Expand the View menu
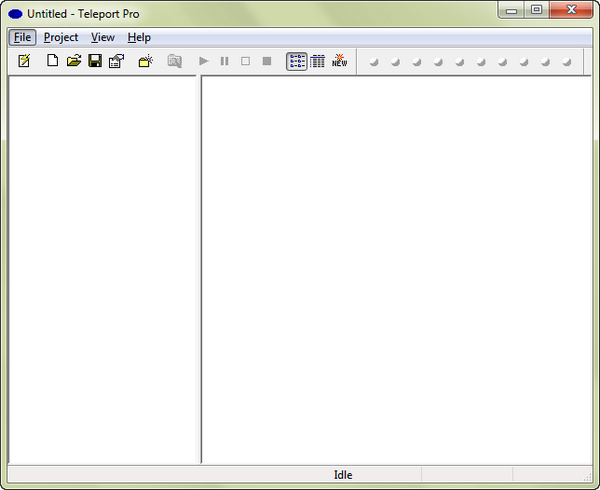Viewport: 600px width, 490px height. (x=103, y=37)
